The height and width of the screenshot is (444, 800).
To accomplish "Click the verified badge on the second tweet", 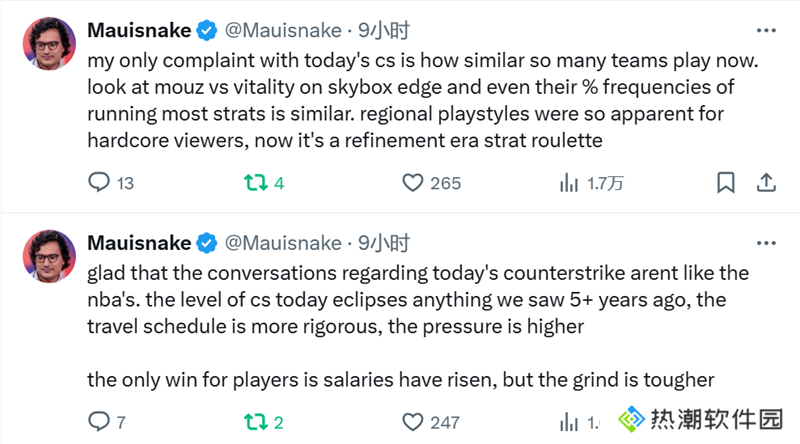I will [x=207, y=243].
